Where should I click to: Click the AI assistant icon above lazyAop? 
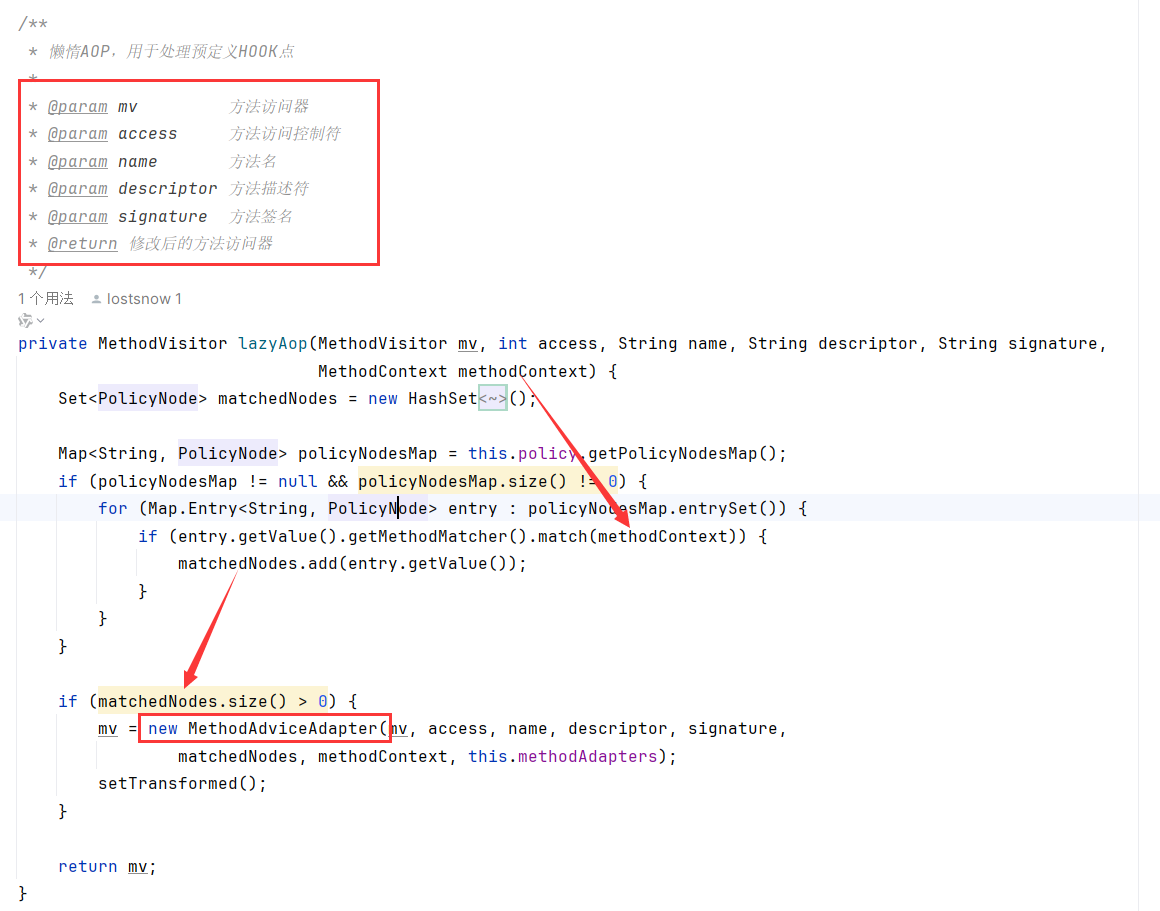click(25, 321)
